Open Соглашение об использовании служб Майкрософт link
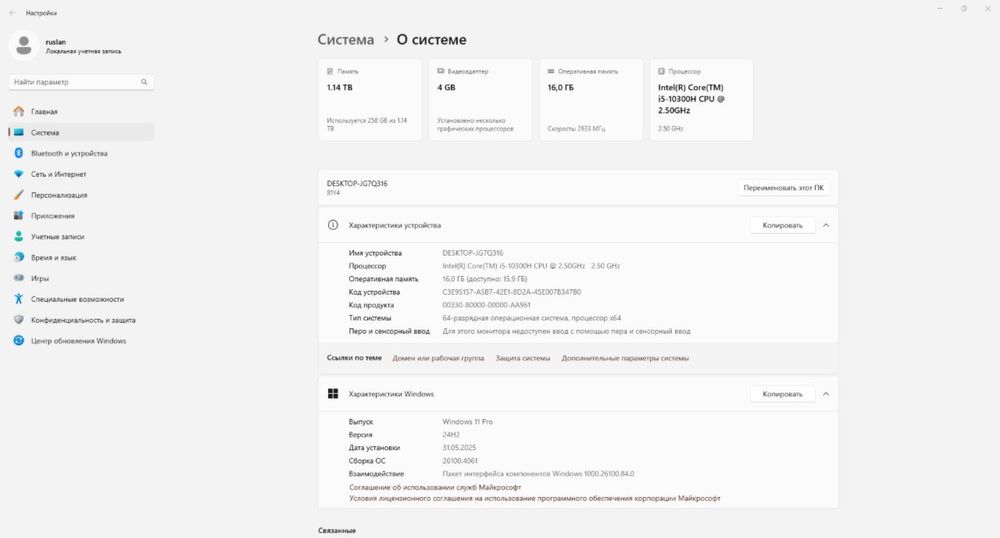Screen dimensions: 1000x538 pos(435,487)
